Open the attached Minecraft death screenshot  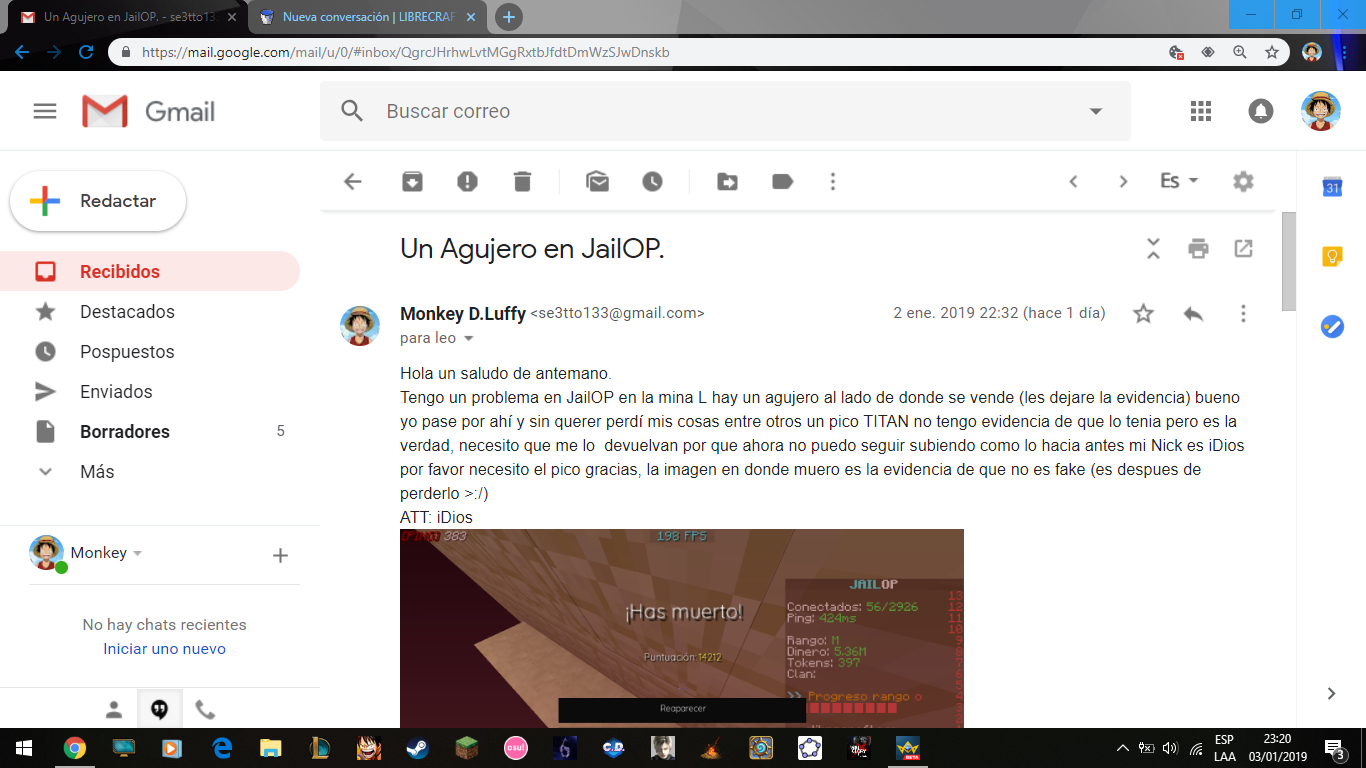(x=682, y=628)
